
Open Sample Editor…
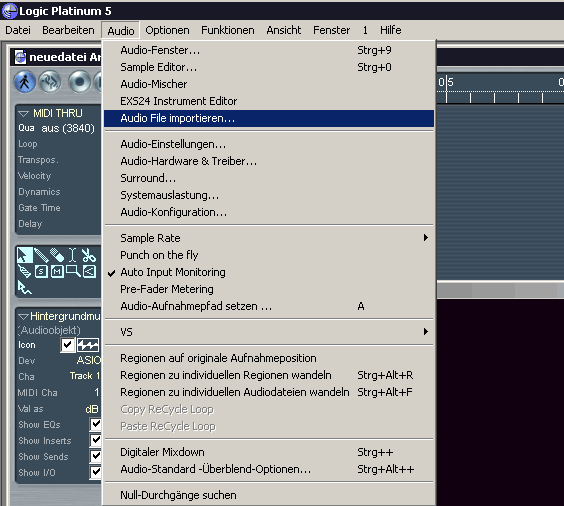[x=269, y=67]
